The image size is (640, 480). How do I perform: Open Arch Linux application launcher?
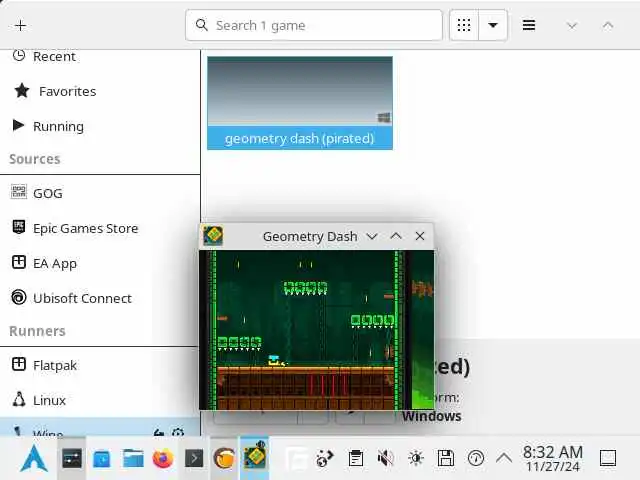[x=34, y=458]
